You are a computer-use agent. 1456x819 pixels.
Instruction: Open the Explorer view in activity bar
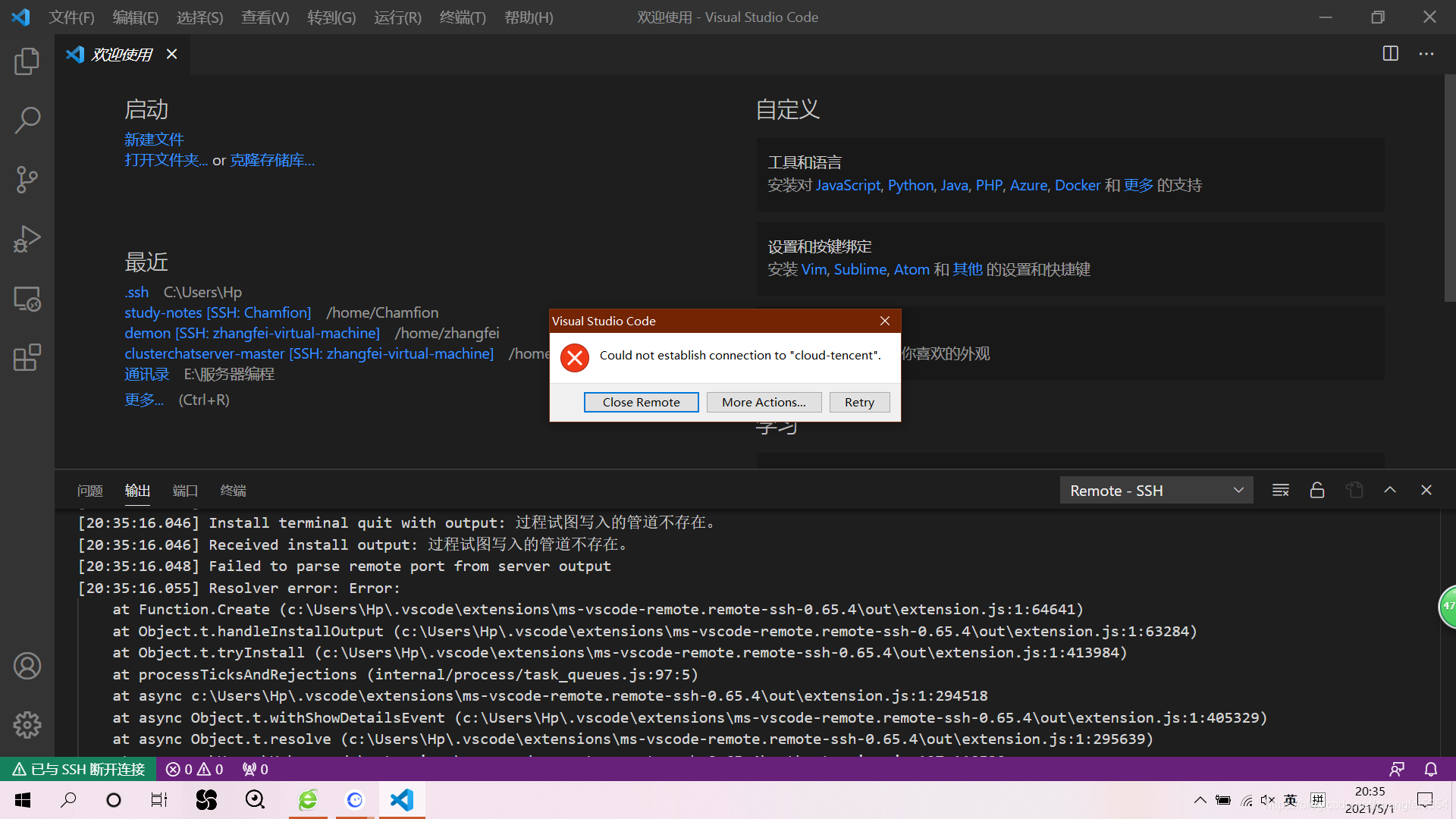point(27,61)
